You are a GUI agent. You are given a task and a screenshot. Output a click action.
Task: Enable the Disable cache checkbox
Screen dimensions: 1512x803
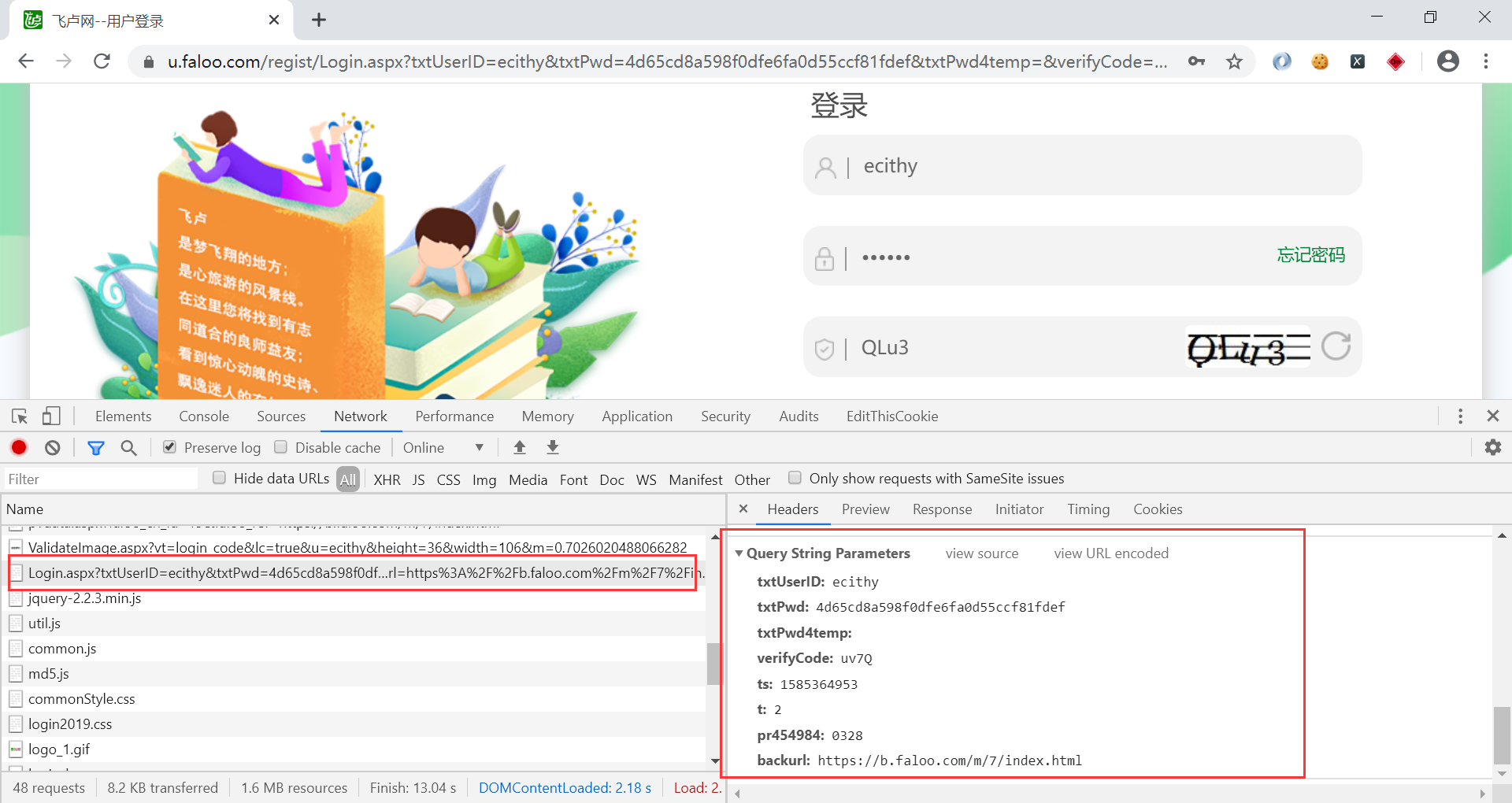click(280, 447)
